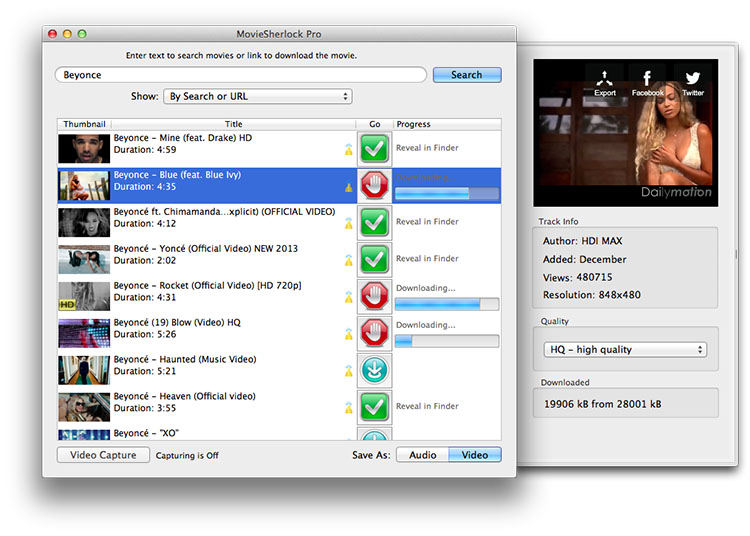Start download of Haunted (Music Video)
This screenshot has width=750, height=536.
[x=374, y=370]
